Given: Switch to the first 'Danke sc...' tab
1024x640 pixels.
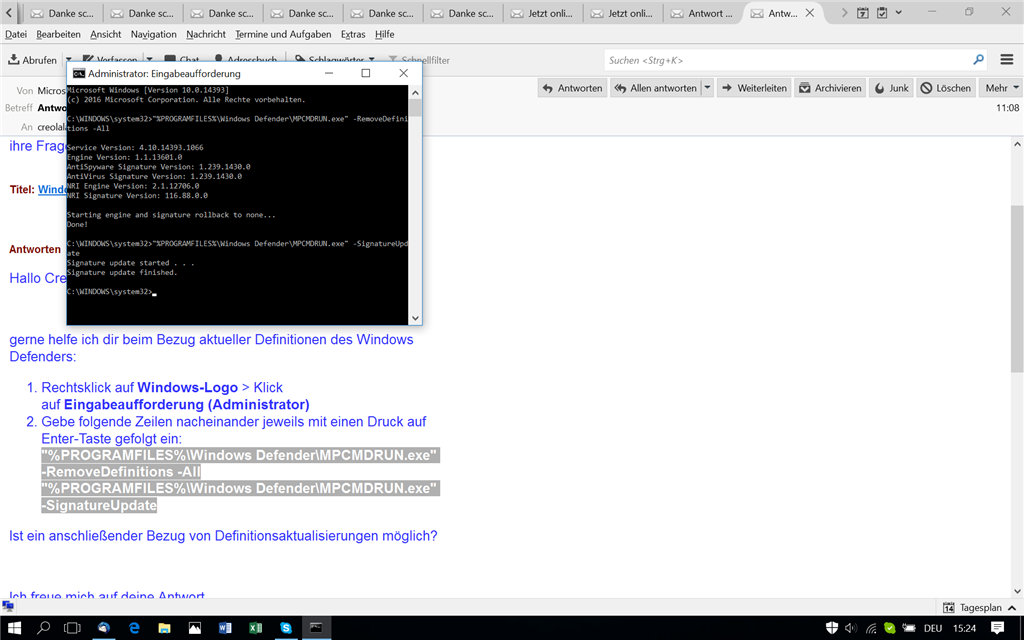Looking at the screenshot, I should coord(63,13).
